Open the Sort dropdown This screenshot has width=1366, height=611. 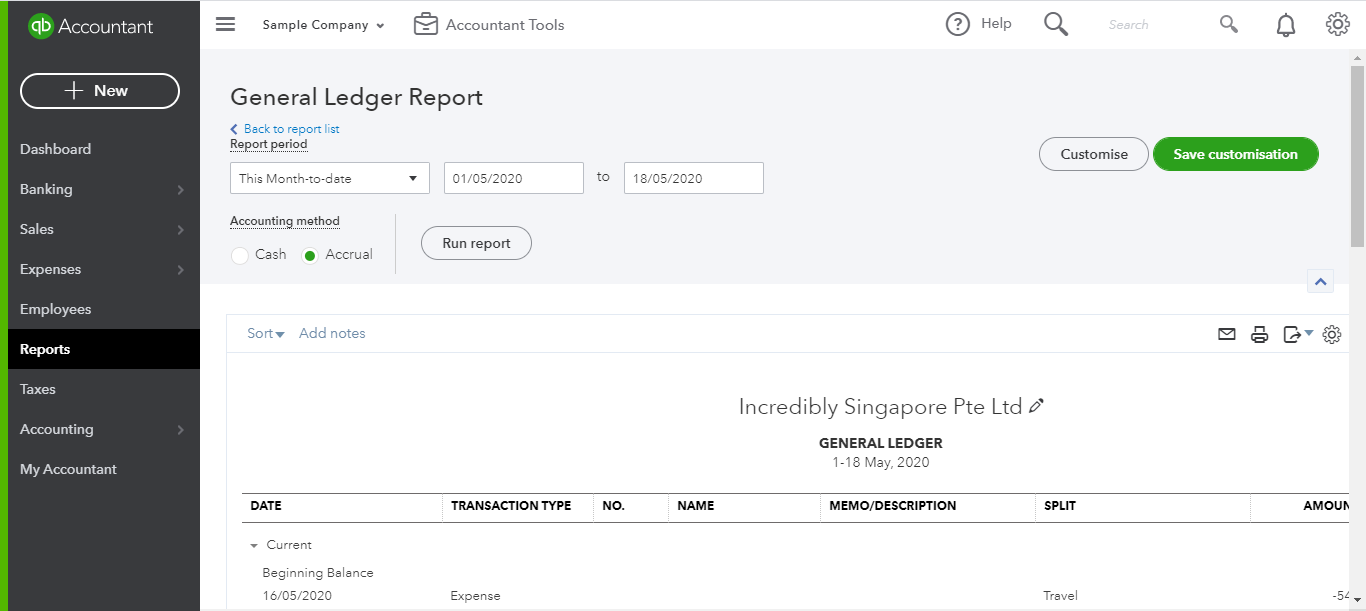[x=266, y=333]
